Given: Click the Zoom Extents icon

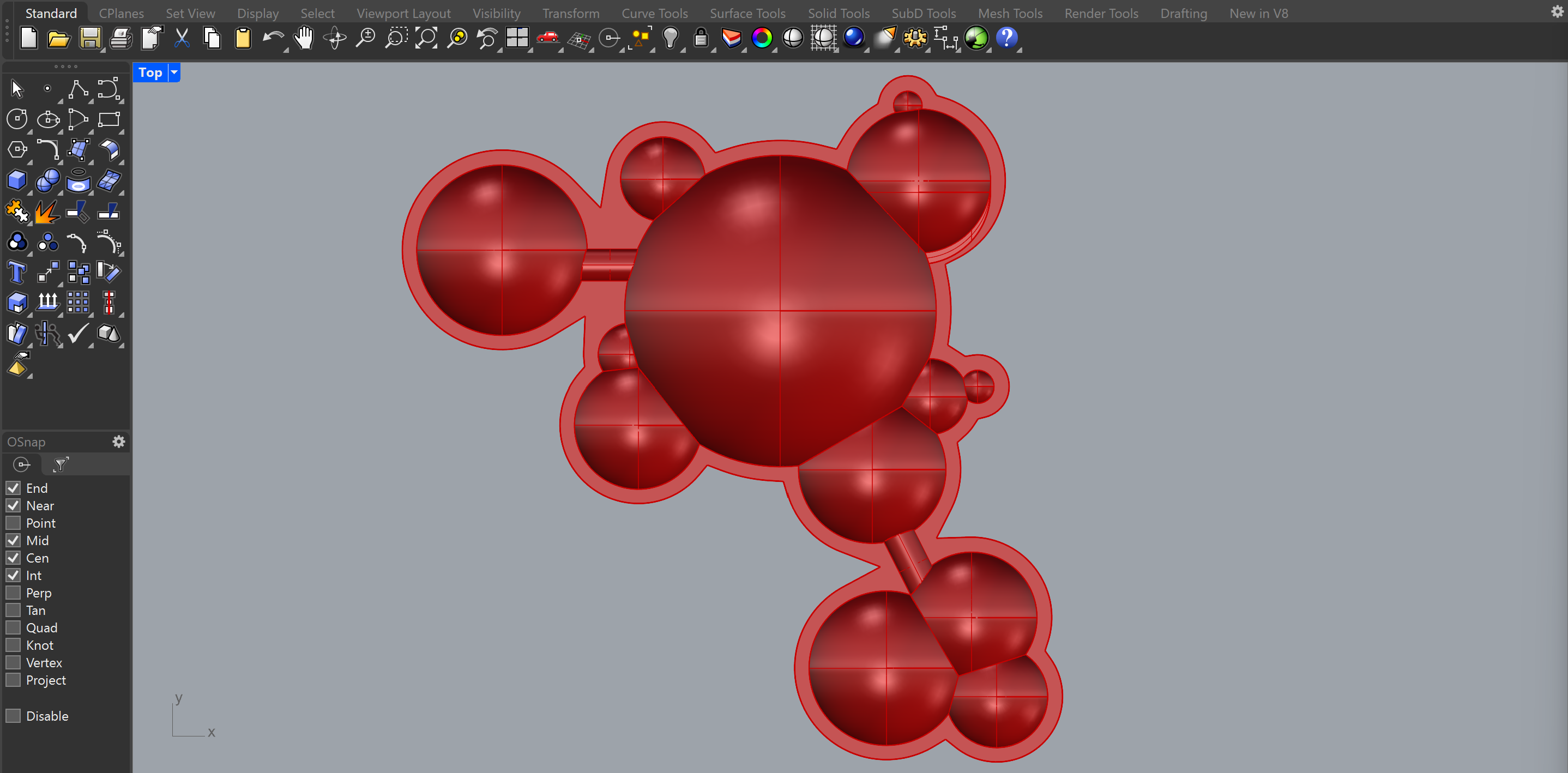Looking at the screenshot, I should click(x=426, y=39).
